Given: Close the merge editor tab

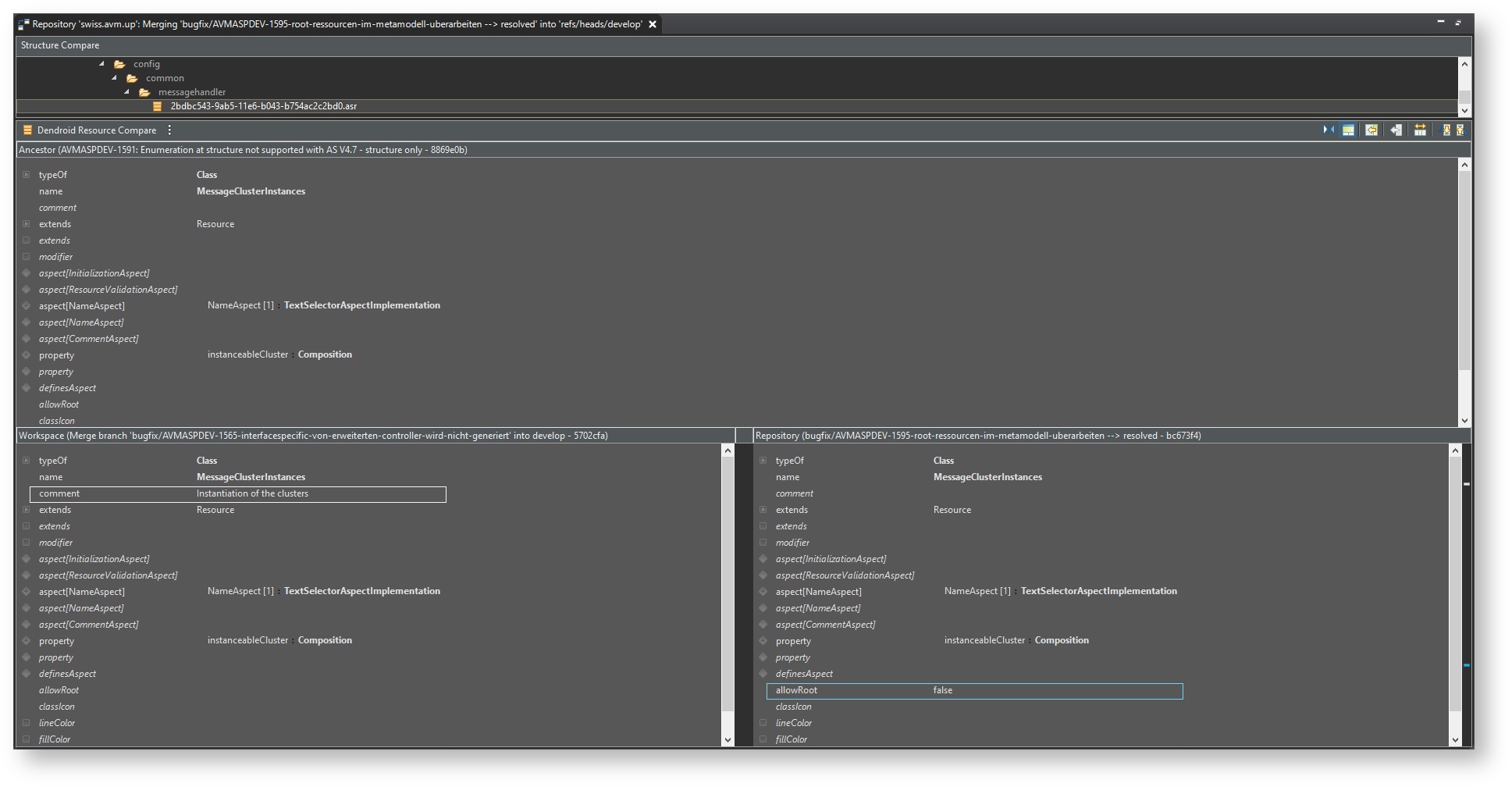Looking at the screenshot, I should 653,24.
